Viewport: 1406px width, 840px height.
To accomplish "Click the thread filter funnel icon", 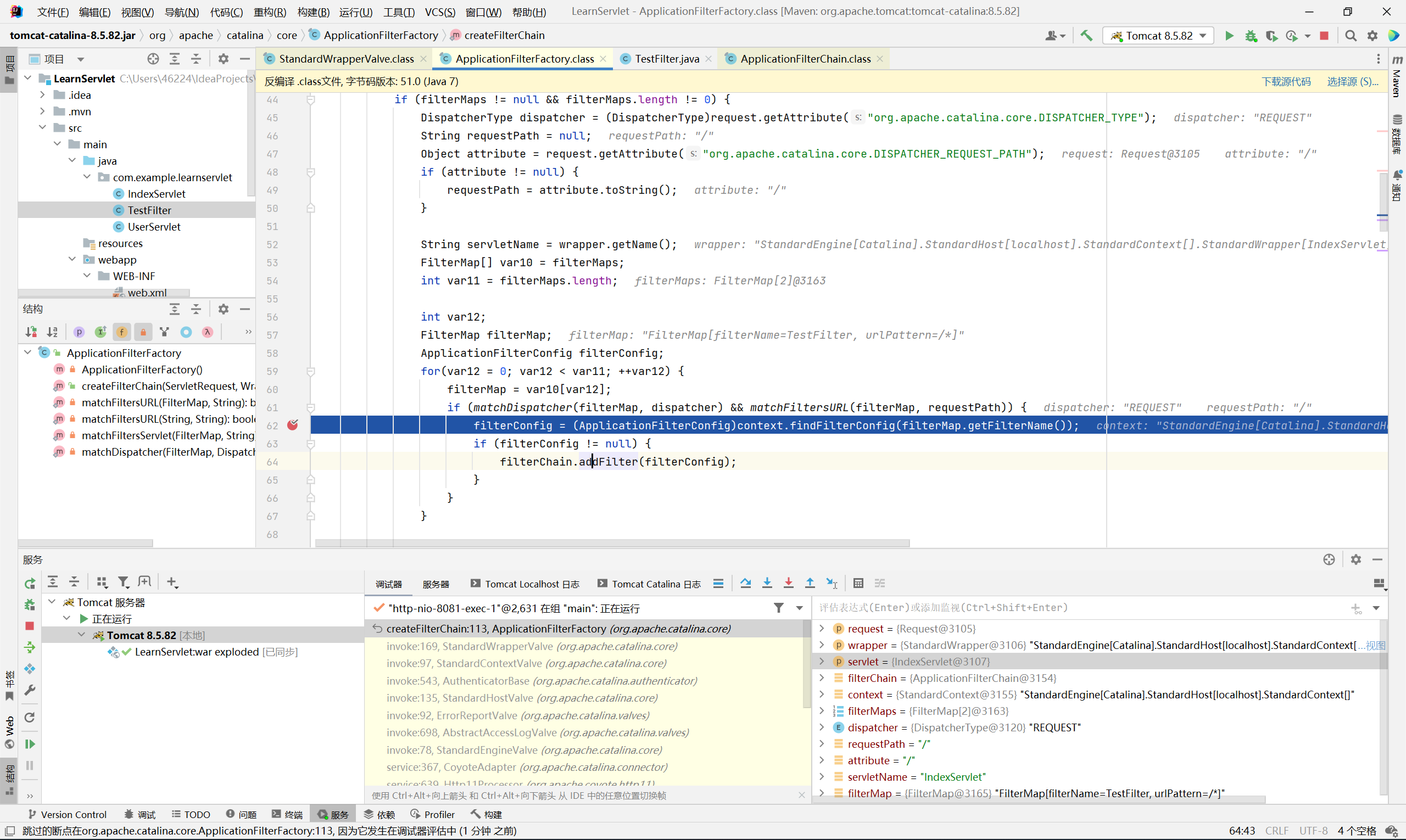I will click(x=779, y=608).
